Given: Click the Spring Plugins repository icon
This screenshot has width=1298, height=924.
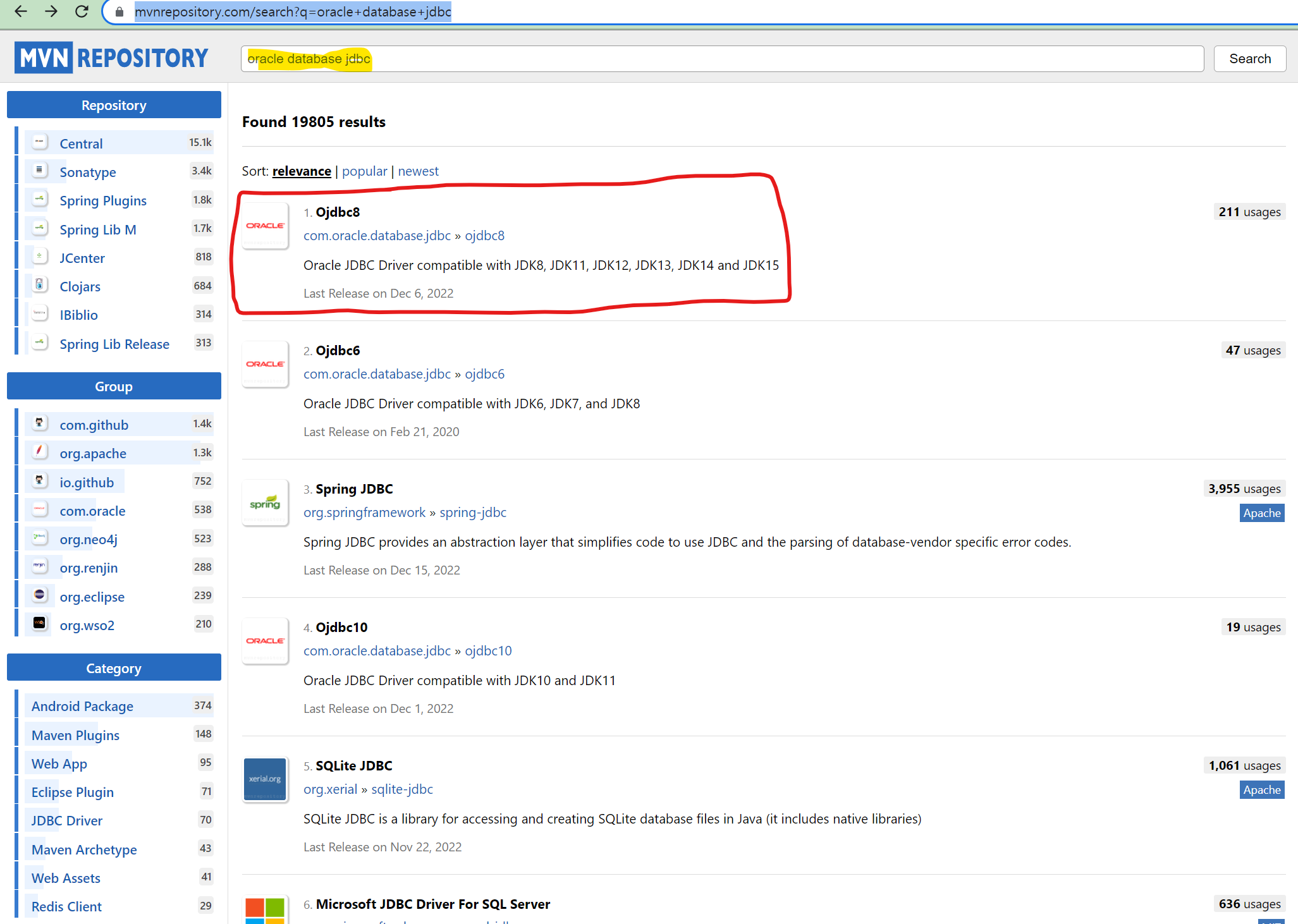Looking at the screenshot, I should coord(39,199).
